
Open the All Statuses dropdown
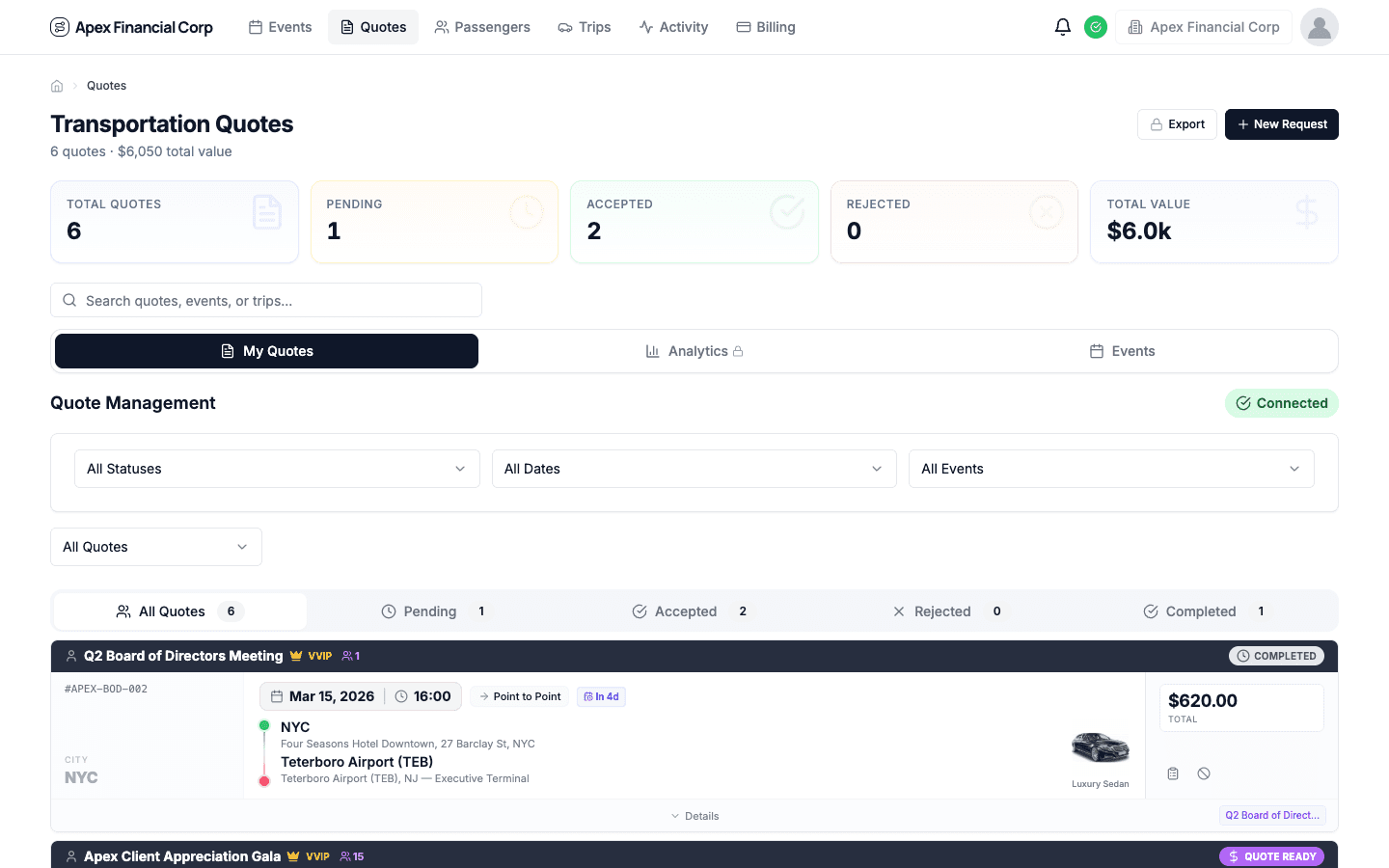click(277, 469)
